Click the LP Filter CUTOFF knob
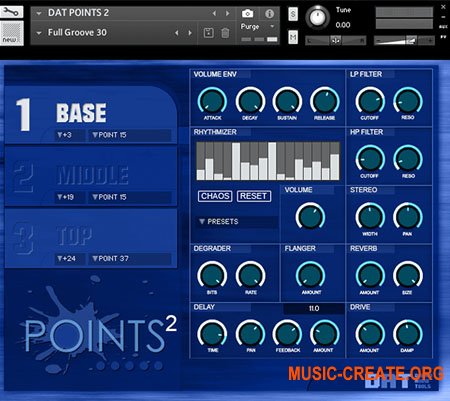This screenshot has height=401, width=450. pyautogui.click(x=370, y=101)
